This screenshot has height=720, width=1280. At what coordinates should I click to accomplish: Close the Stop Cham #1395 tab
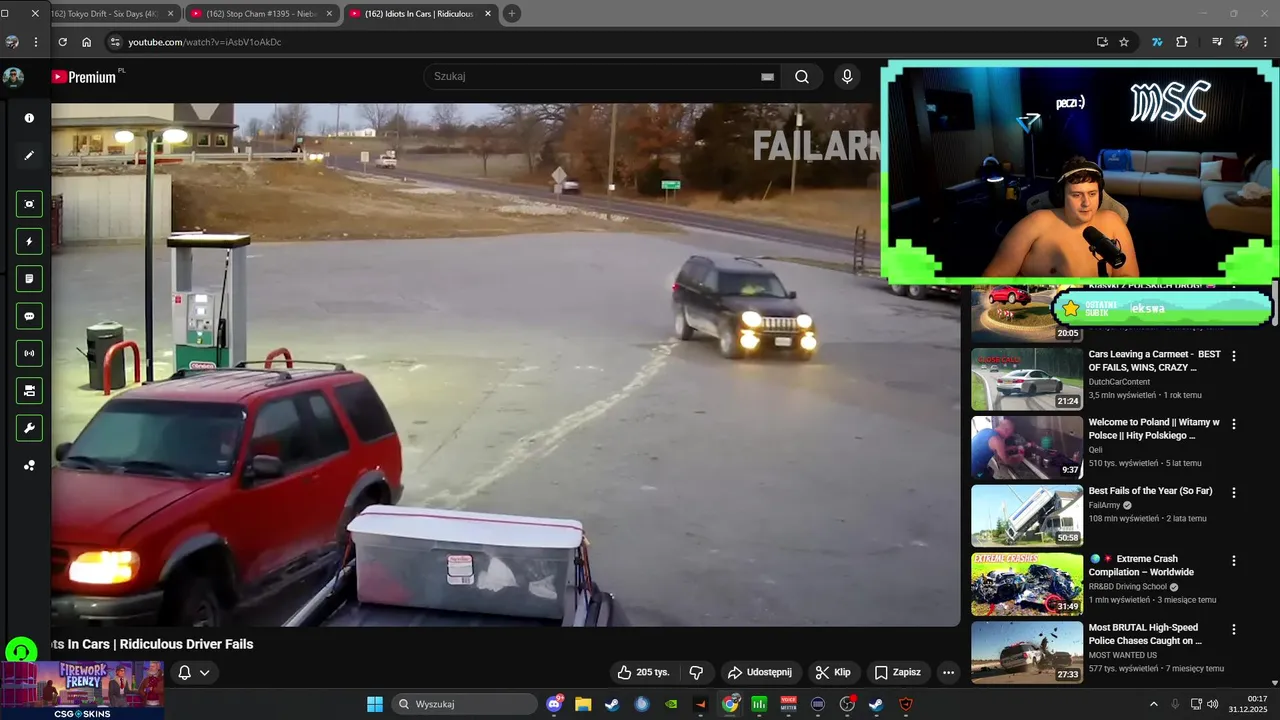click(x=329, y=14)
